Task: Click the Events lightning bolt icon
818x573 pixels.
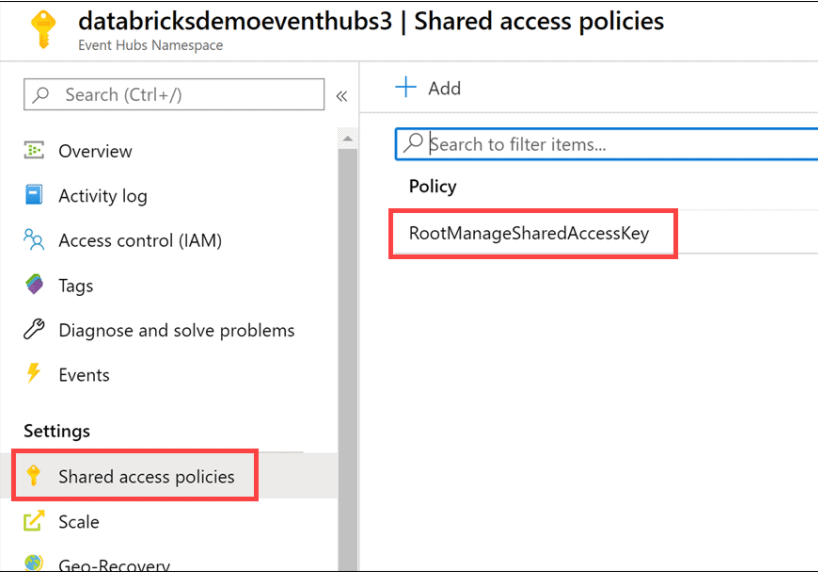Action: point(34,375)
